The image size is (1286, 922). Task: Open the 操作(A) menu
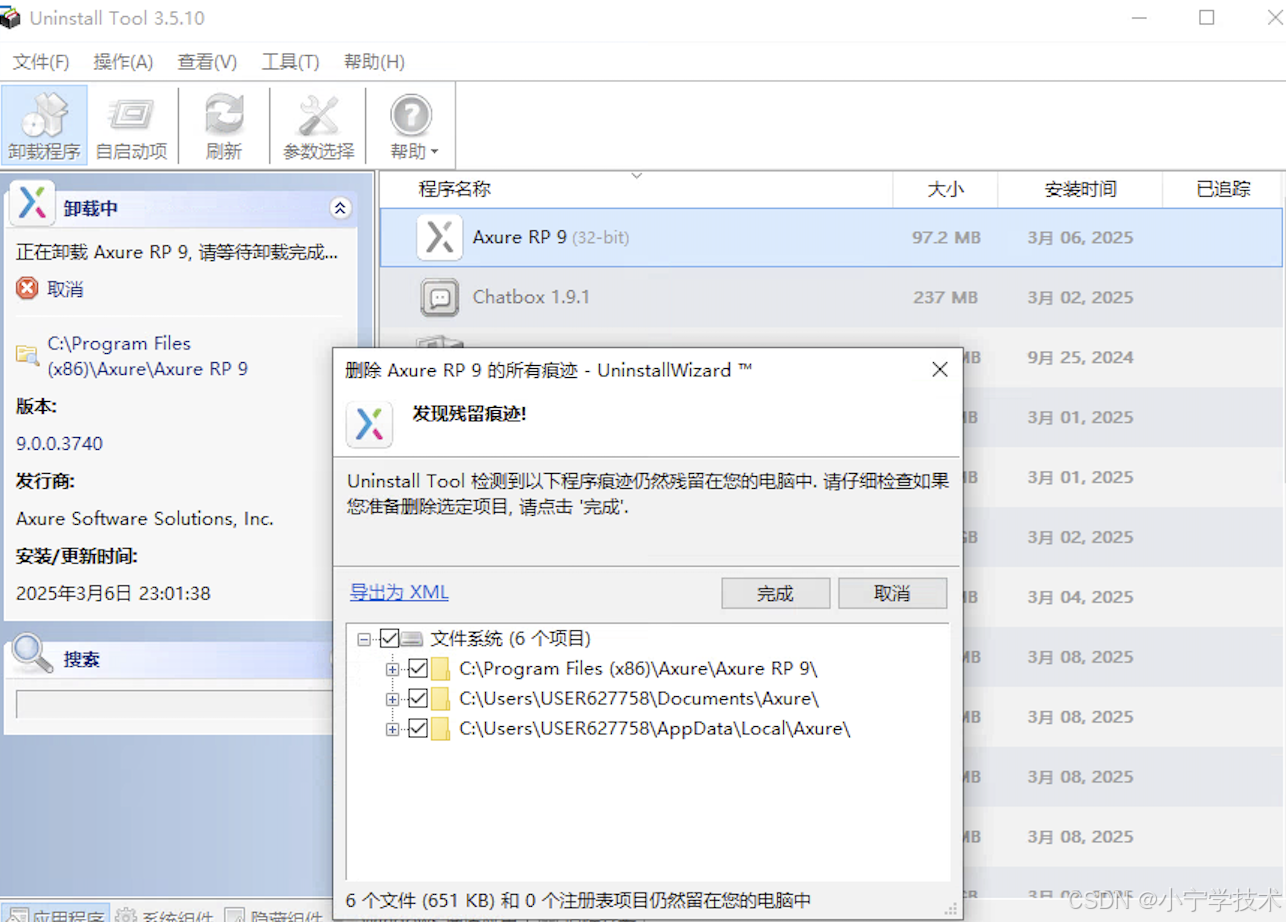click(123, 62)
